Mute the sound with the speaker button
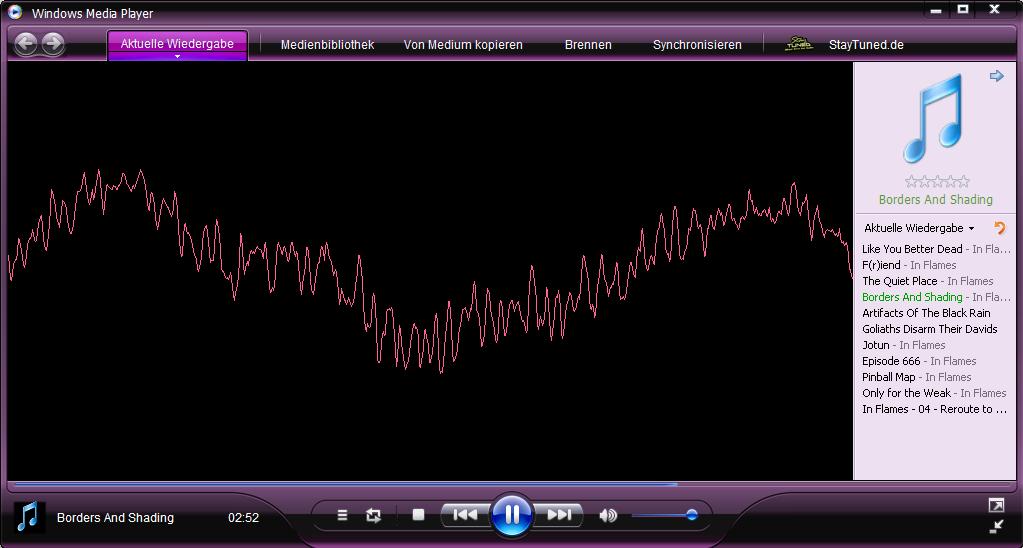This screenshot has width=1023, height=548. coord(607,515)
